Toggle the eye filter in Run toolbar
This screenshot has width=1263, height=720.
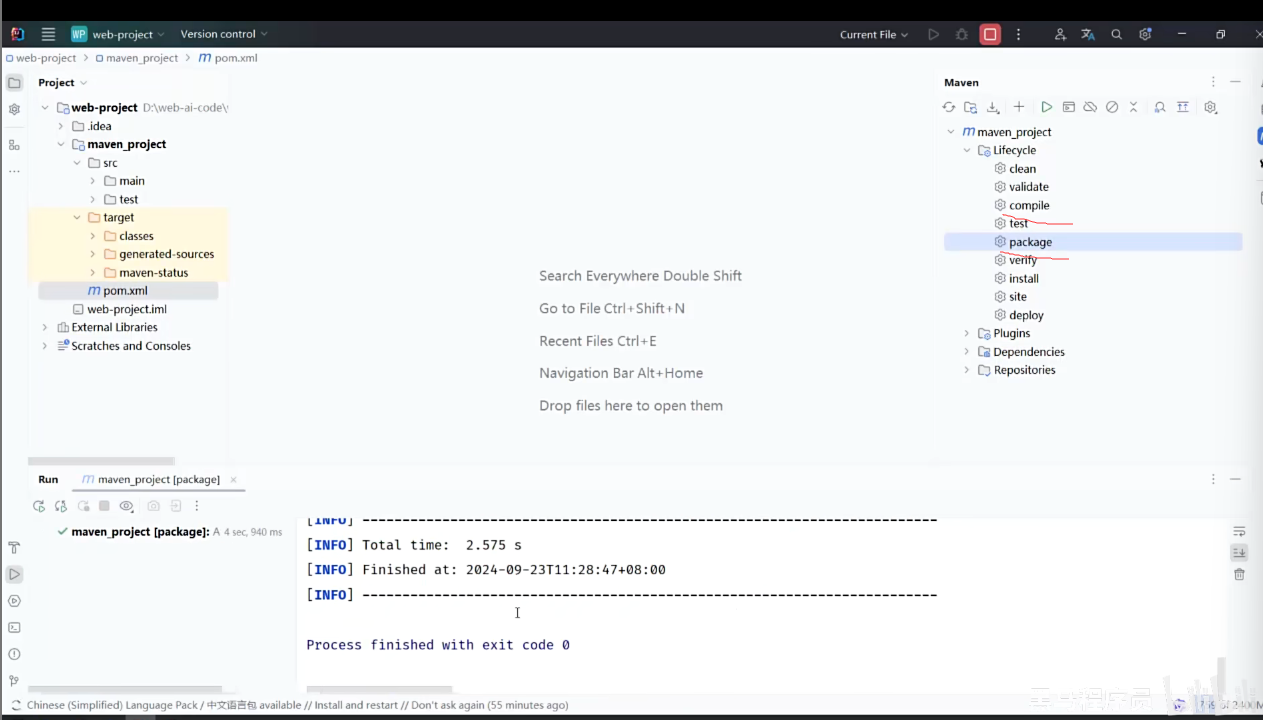(126, 506)
